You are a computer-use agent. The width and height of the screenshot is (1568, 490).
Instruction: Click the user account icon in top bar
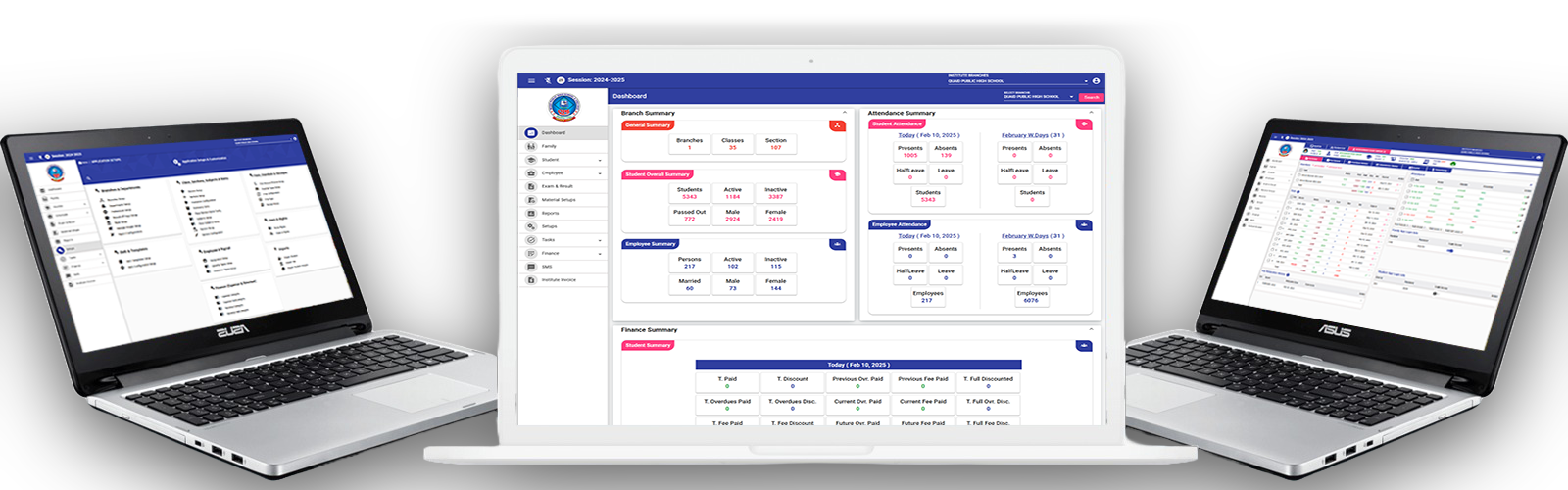(1096, 80)
